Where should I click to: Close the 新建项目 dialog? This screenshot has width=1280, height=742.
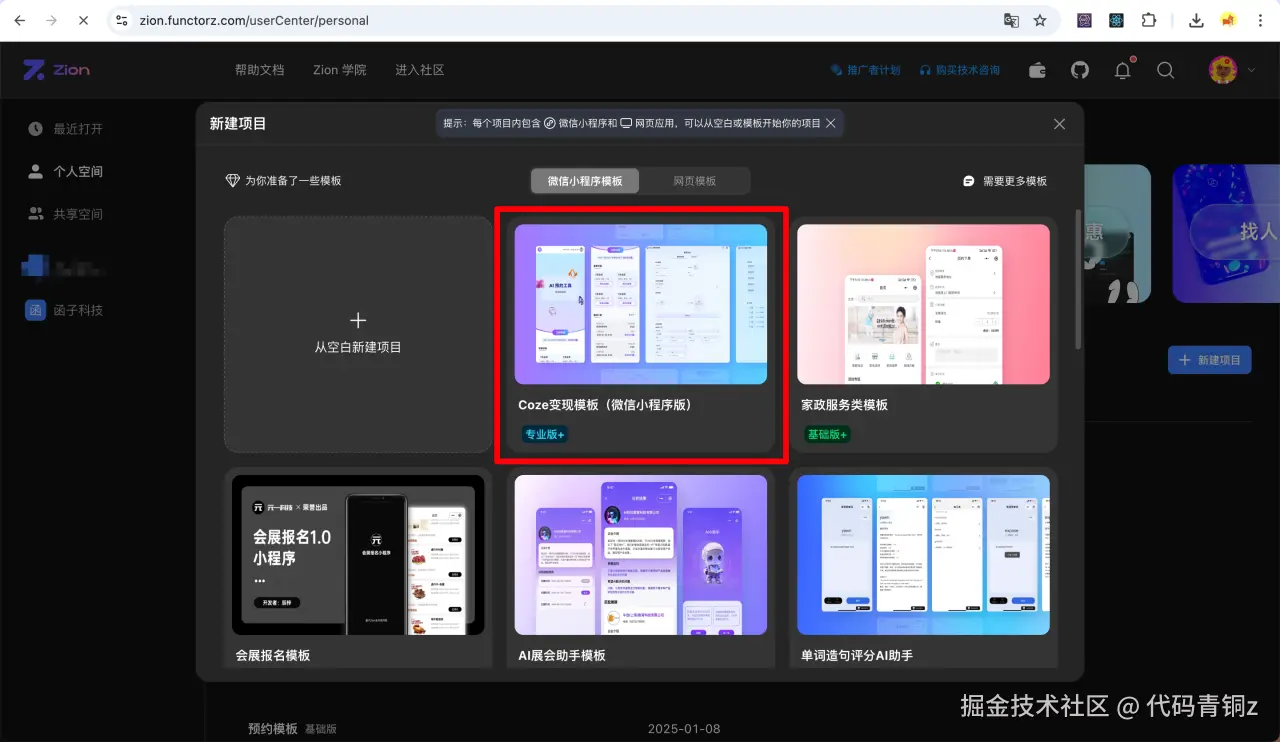coord(1060,124)
